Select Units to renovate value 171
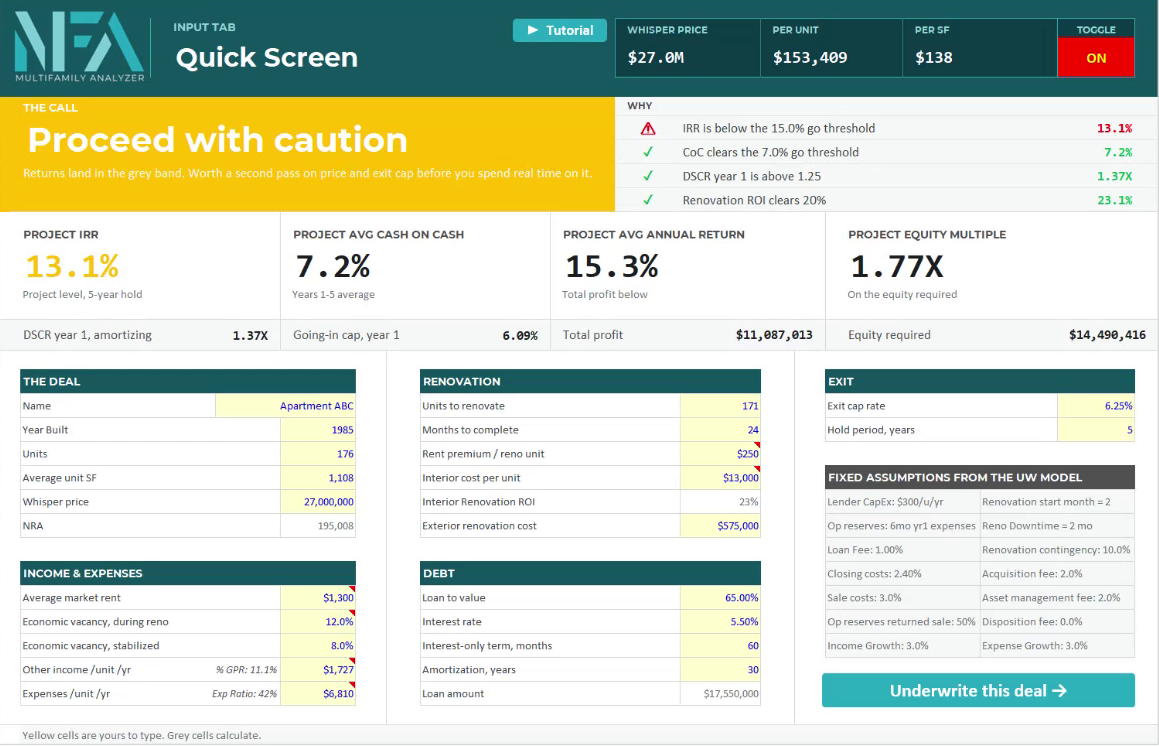Screen dimensions: 1159x746 coord(720,406)
